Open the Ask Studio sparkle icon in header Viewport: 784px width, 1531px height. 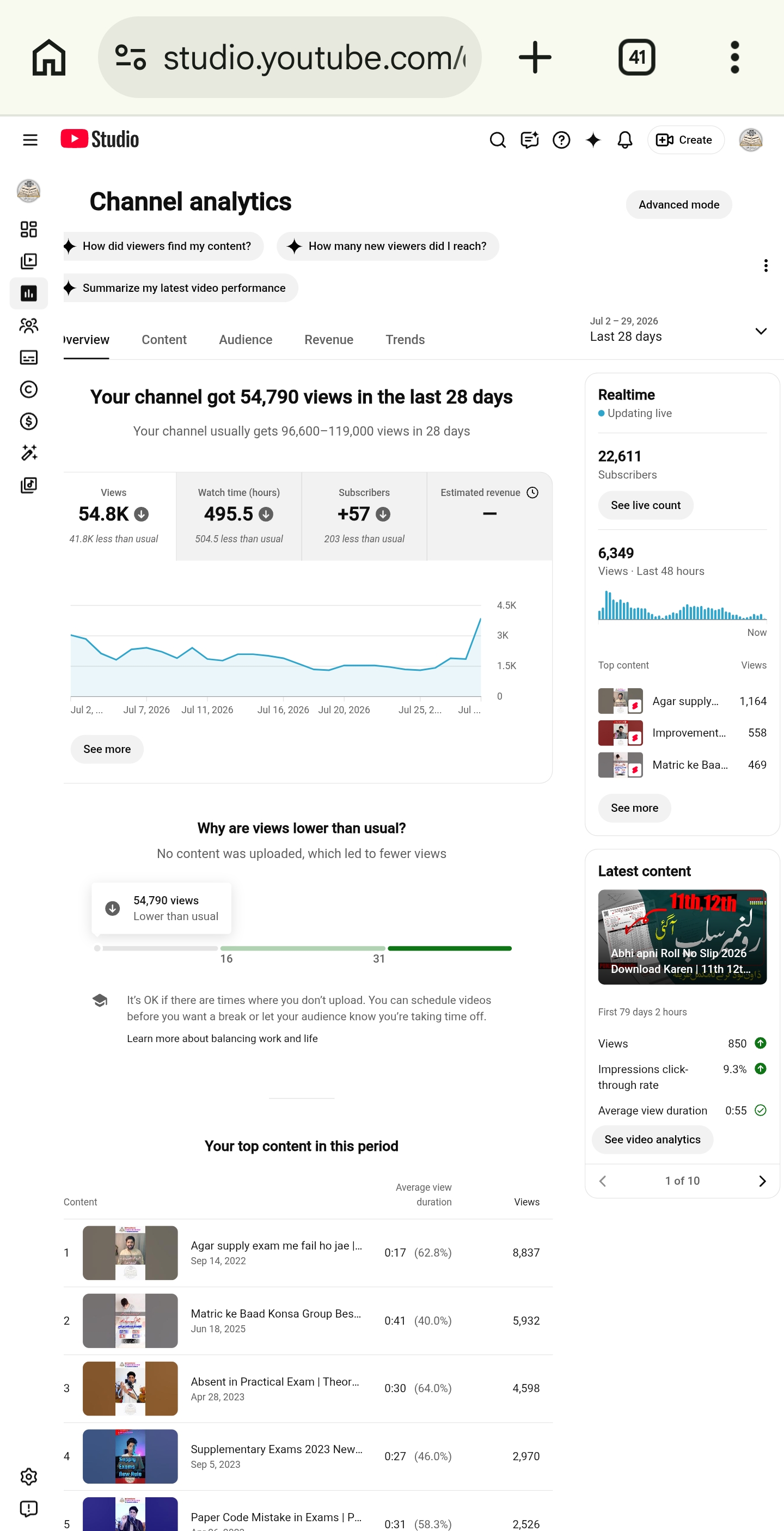coord(593,140)
